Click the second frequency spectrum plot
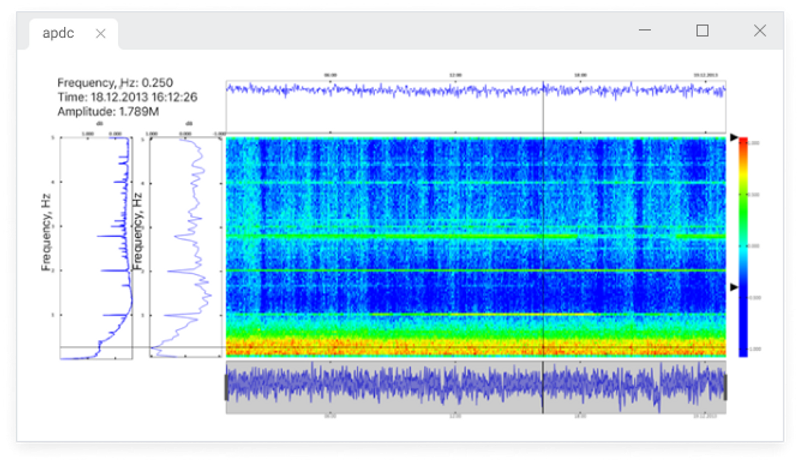 pos(185,247)
